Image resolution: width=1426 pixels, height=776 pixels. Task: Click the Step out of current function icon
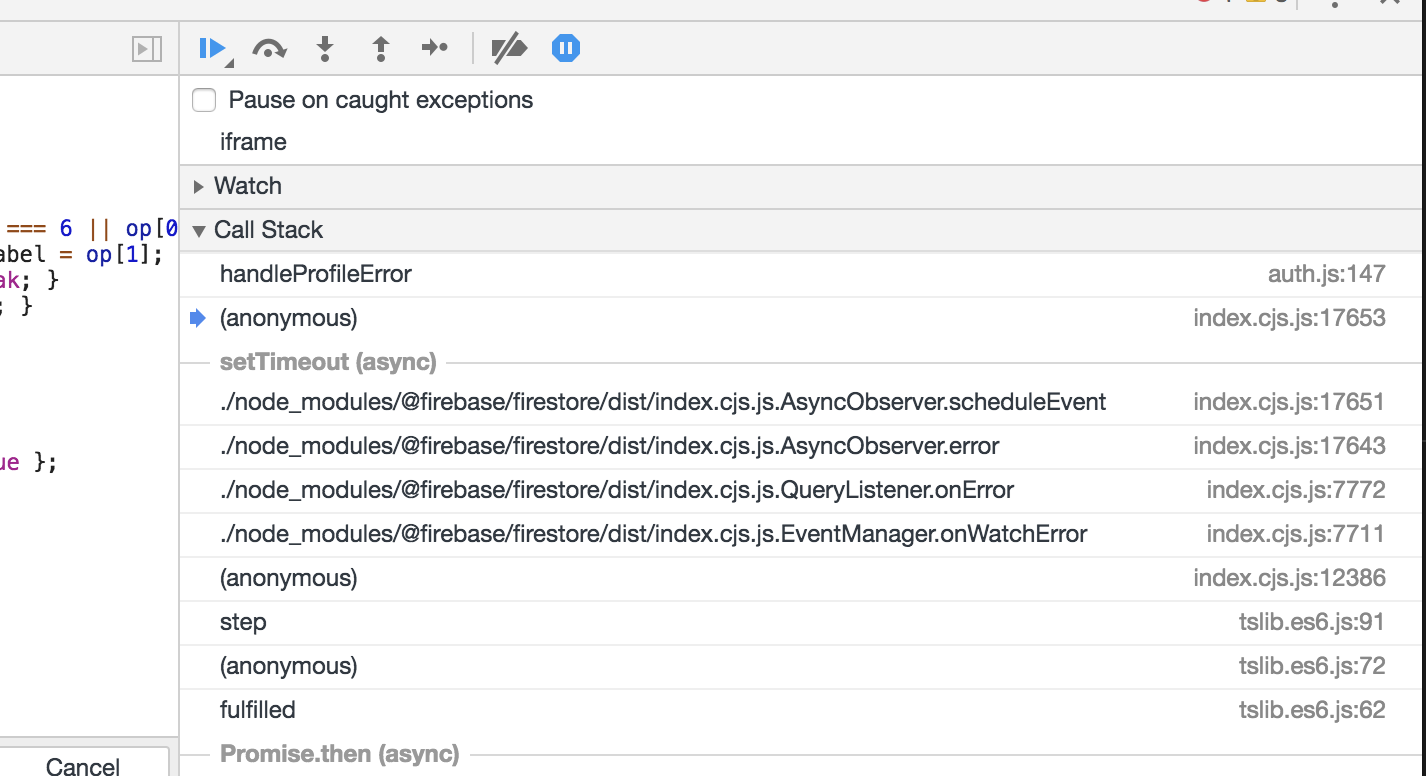[380, 47]
